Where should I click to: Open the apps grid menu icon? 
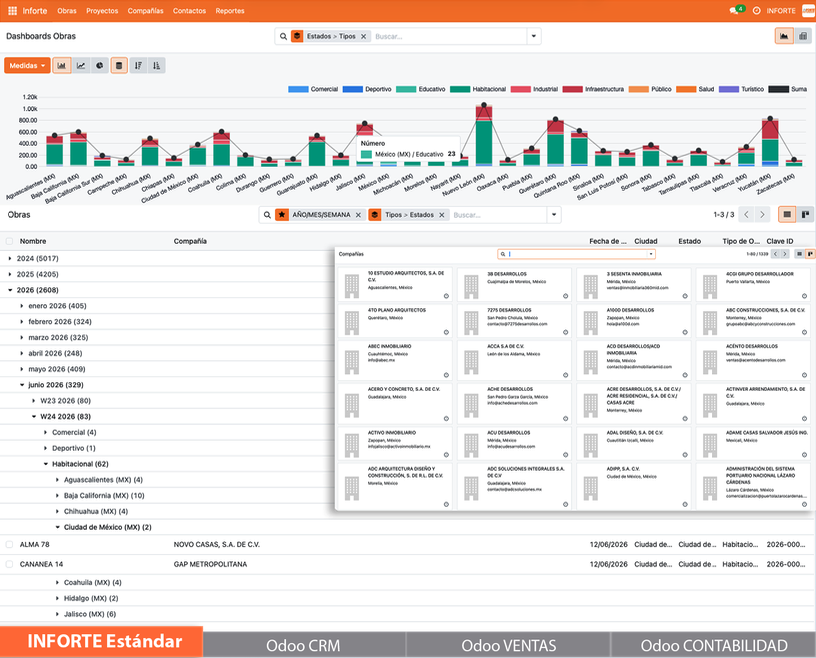pos(12,10)
